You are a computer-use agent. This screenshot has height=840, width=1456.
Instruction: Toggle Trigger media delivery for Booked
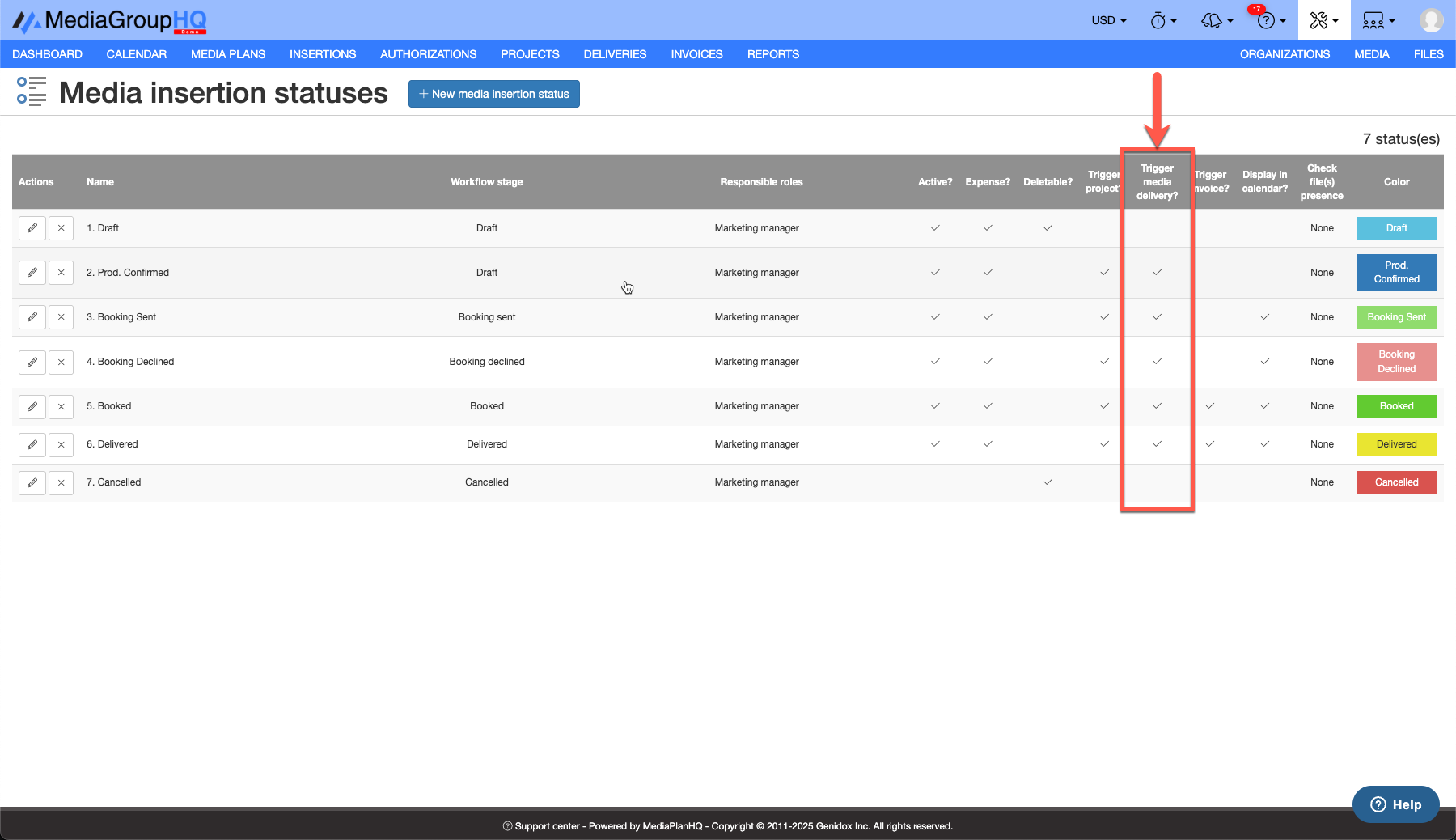coord(1157,406)
